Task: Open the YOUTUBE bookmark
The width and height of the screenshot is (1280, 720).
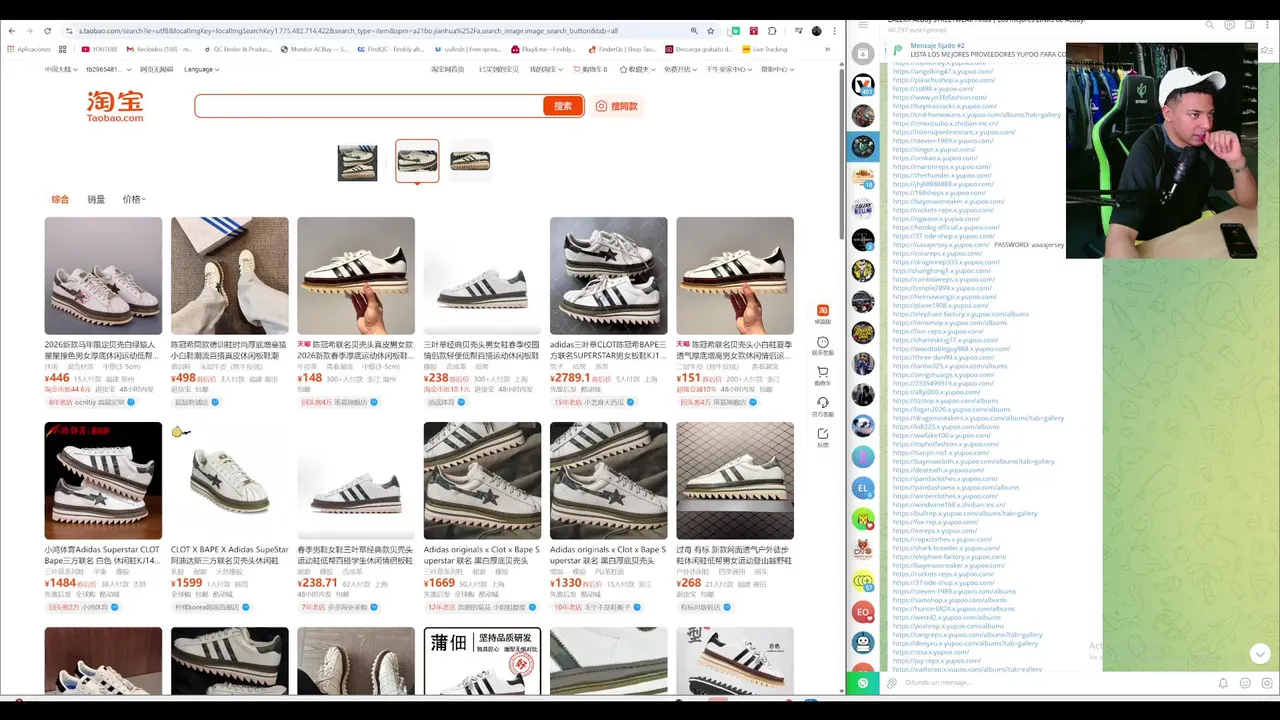Action: 98,49
